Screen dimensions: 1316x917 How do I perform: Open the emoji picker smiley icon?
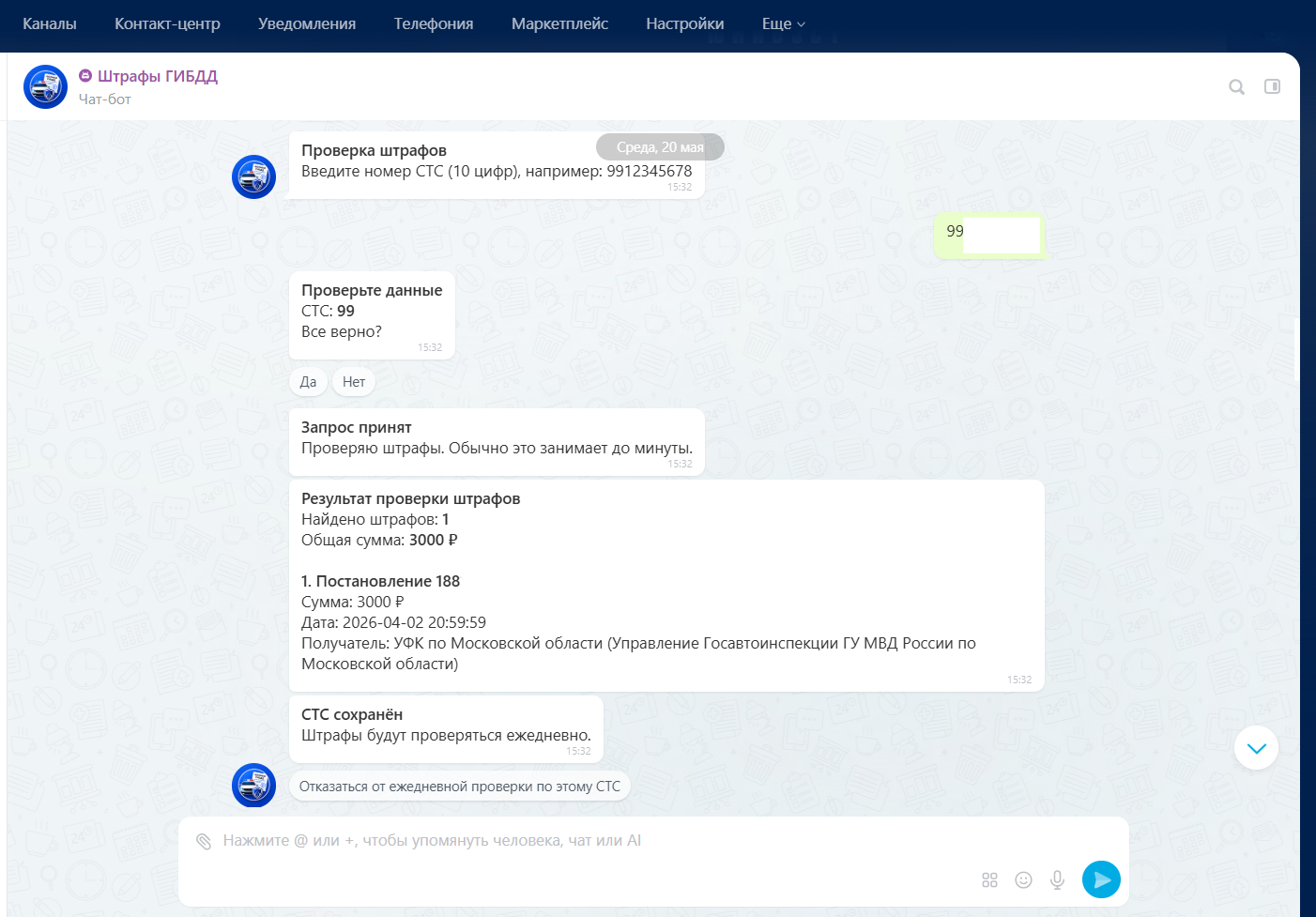(1023, 879)
